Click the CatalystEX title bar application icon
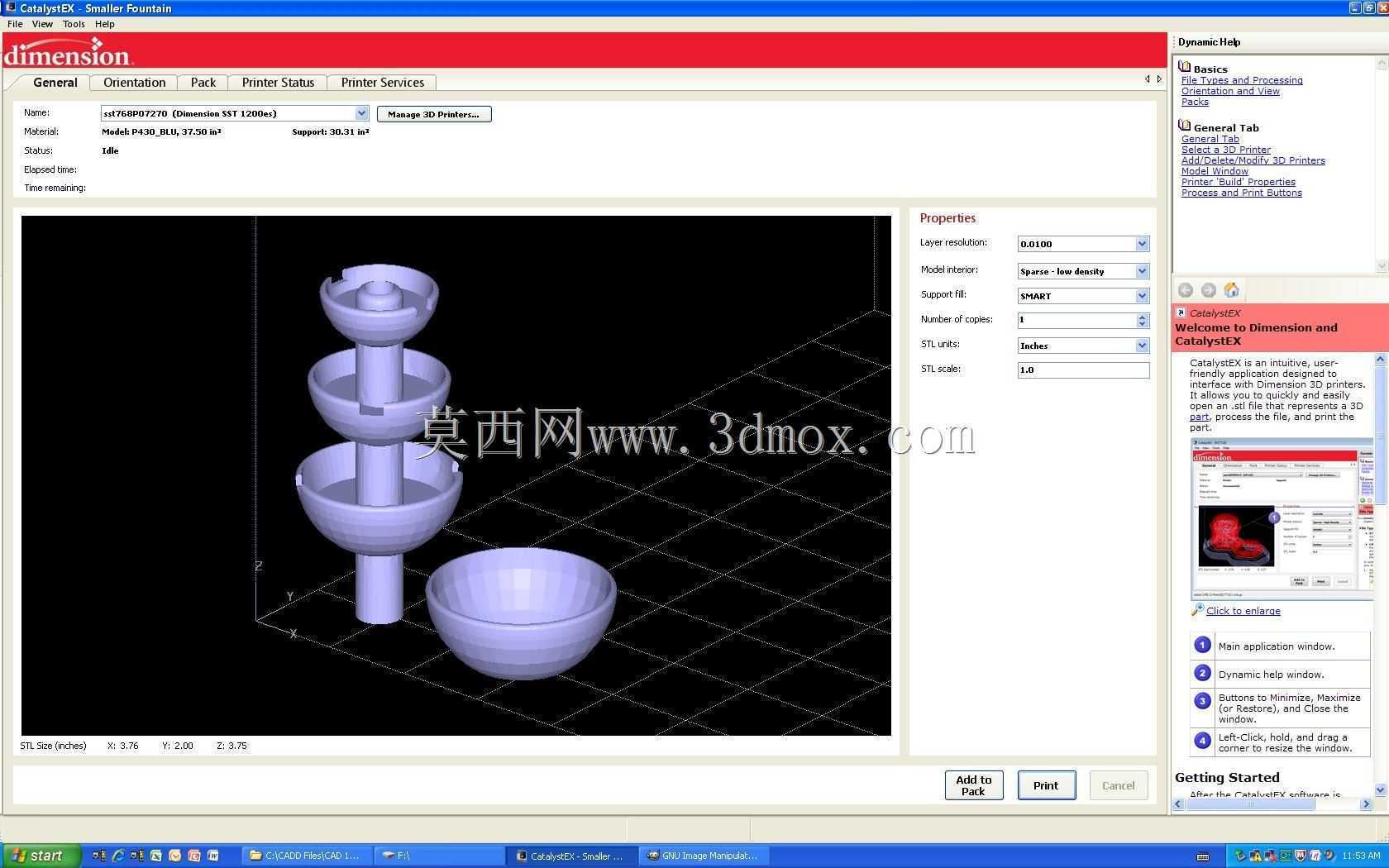Viewport: 1389px width, 868px height. tap(10, 7)
